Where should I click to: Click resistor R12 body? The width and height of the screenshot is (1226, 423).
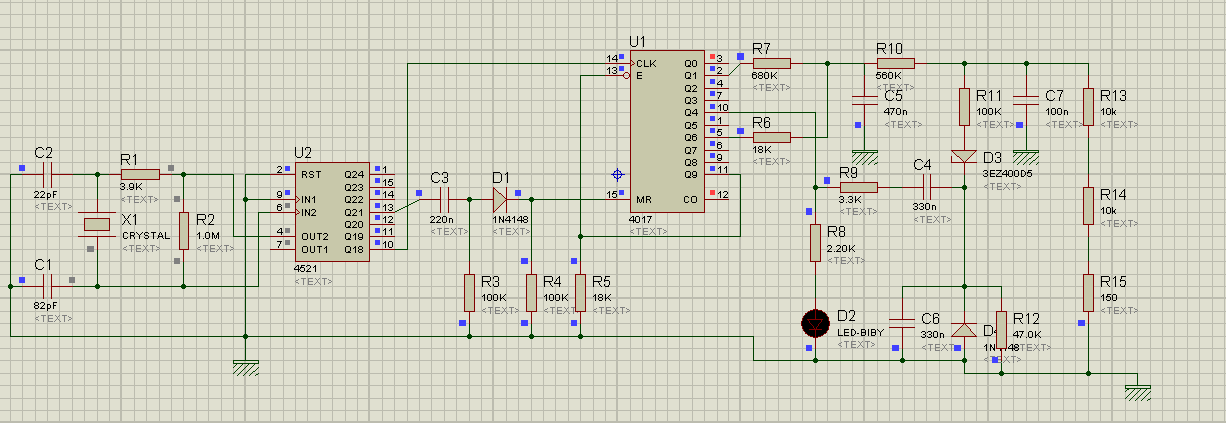pyautogui.click(x=1002, y=330)
